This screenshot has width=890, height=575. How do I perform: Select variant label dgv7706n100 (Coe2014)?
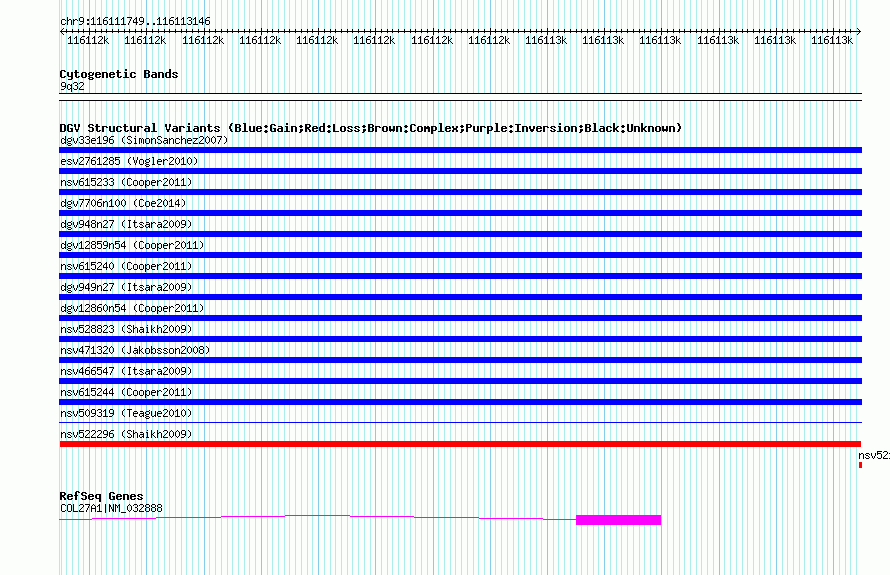(123, 203)
